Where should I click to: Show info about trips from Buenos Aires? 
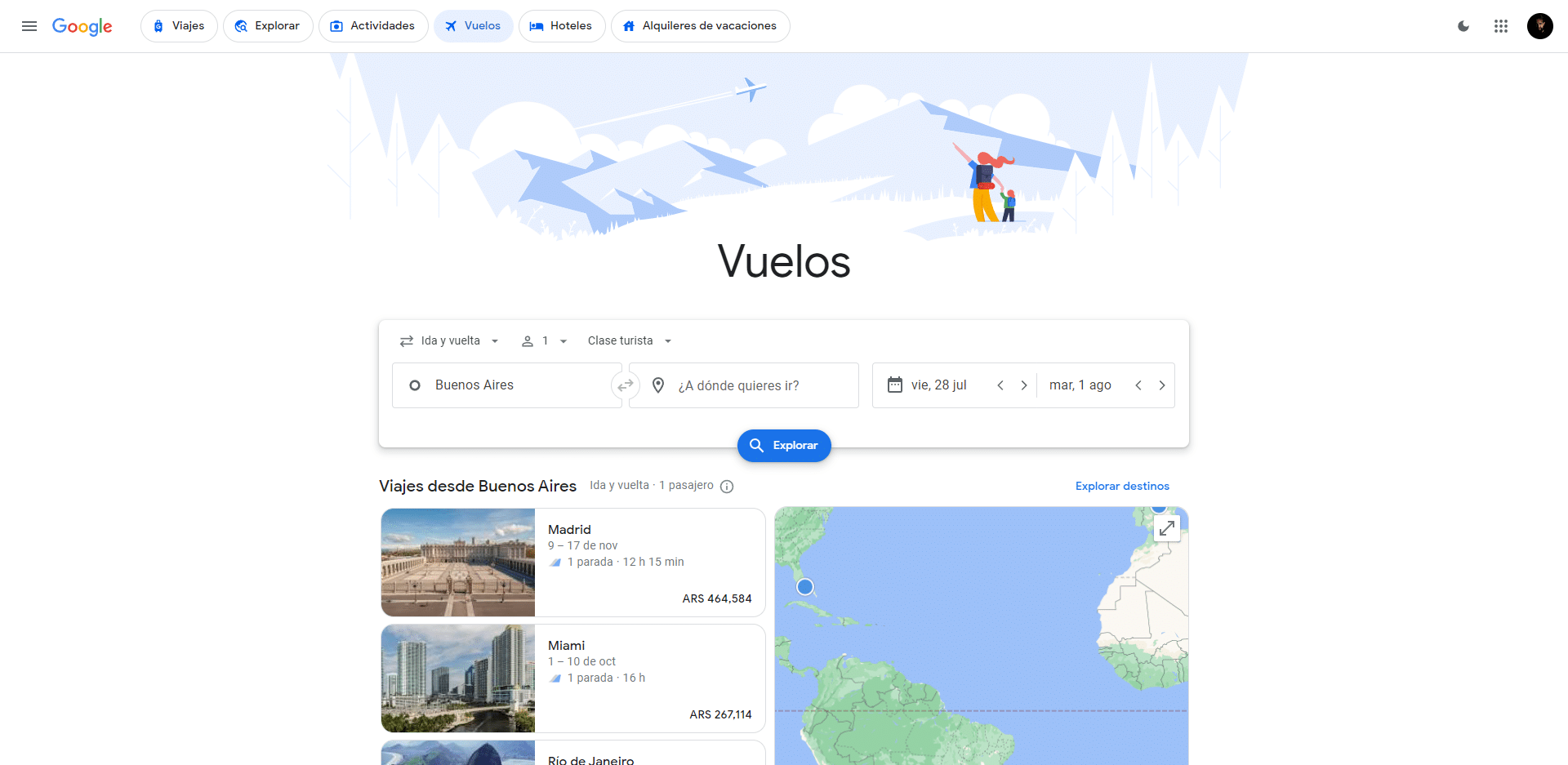pos(727,486)
